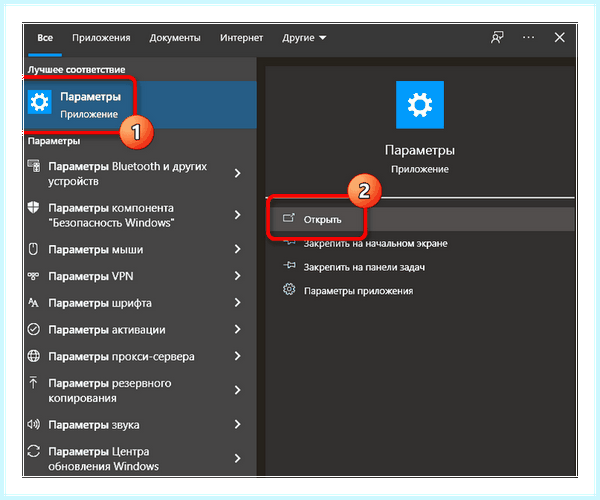
Task: Expand arrow for Безопасность Windows settings
Action: pos(238,215)
